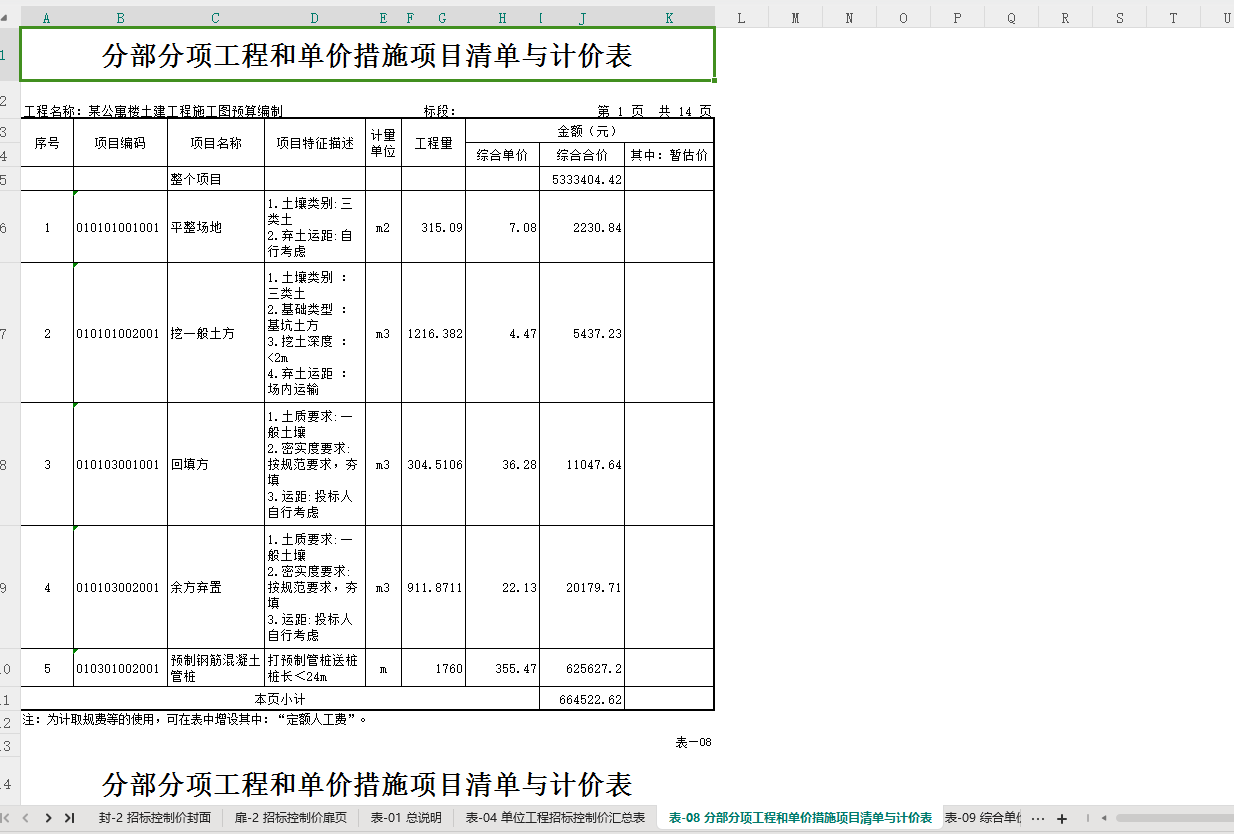Select the cell containing 5333404.42

582,179
